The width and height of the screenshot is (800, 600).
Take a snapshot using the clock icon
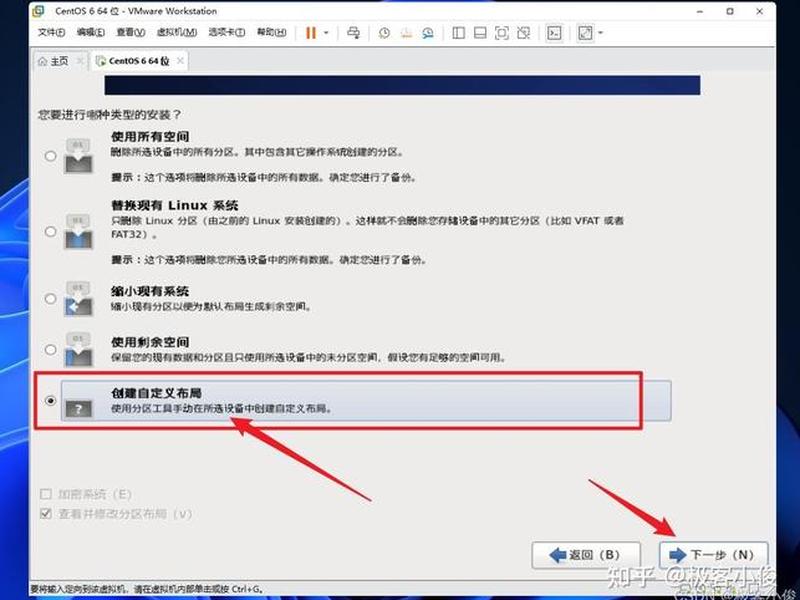[384, 33]
